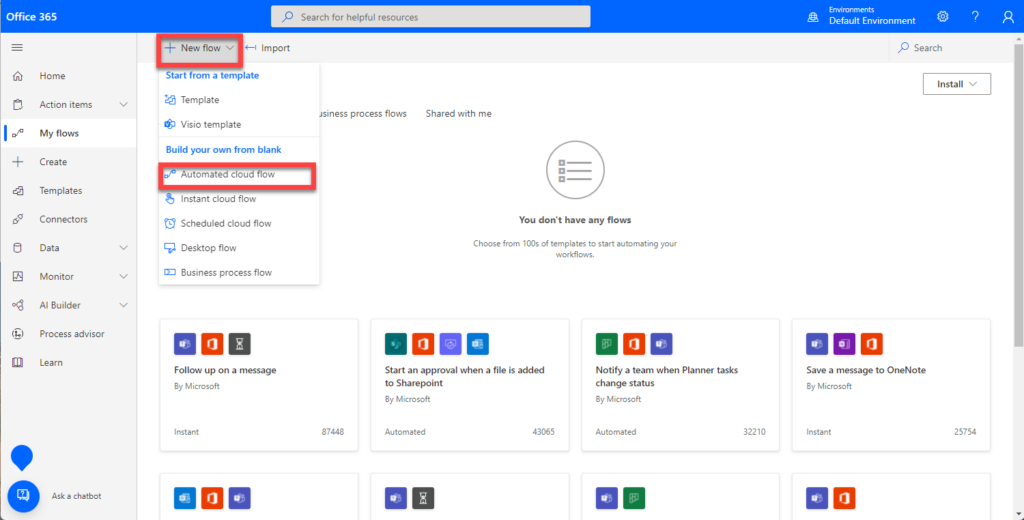Click the Action items clipboard icon
Viewport: 1024px width, 520px height.
pyautogui.click(x=18, y=105)
